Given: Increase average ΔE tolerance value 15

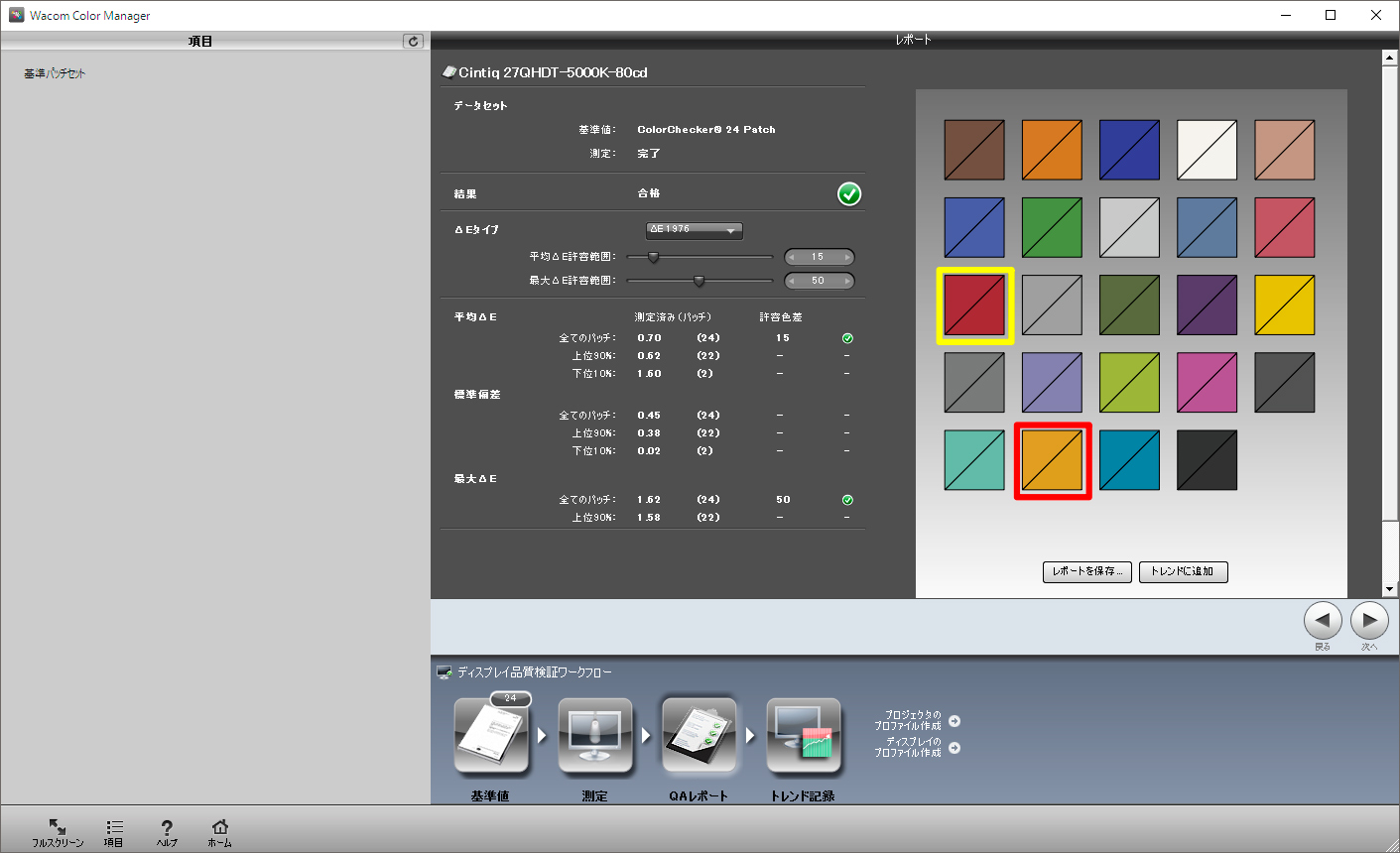Looking at the screenshot, I should 847,257.
